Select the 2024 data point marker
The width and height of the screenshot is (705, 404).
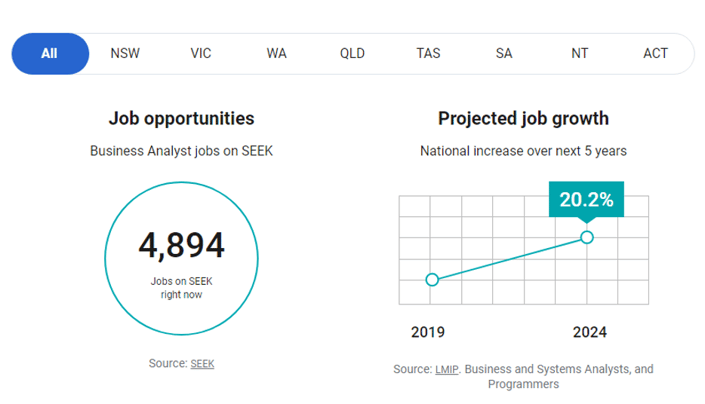coord(587,237)
